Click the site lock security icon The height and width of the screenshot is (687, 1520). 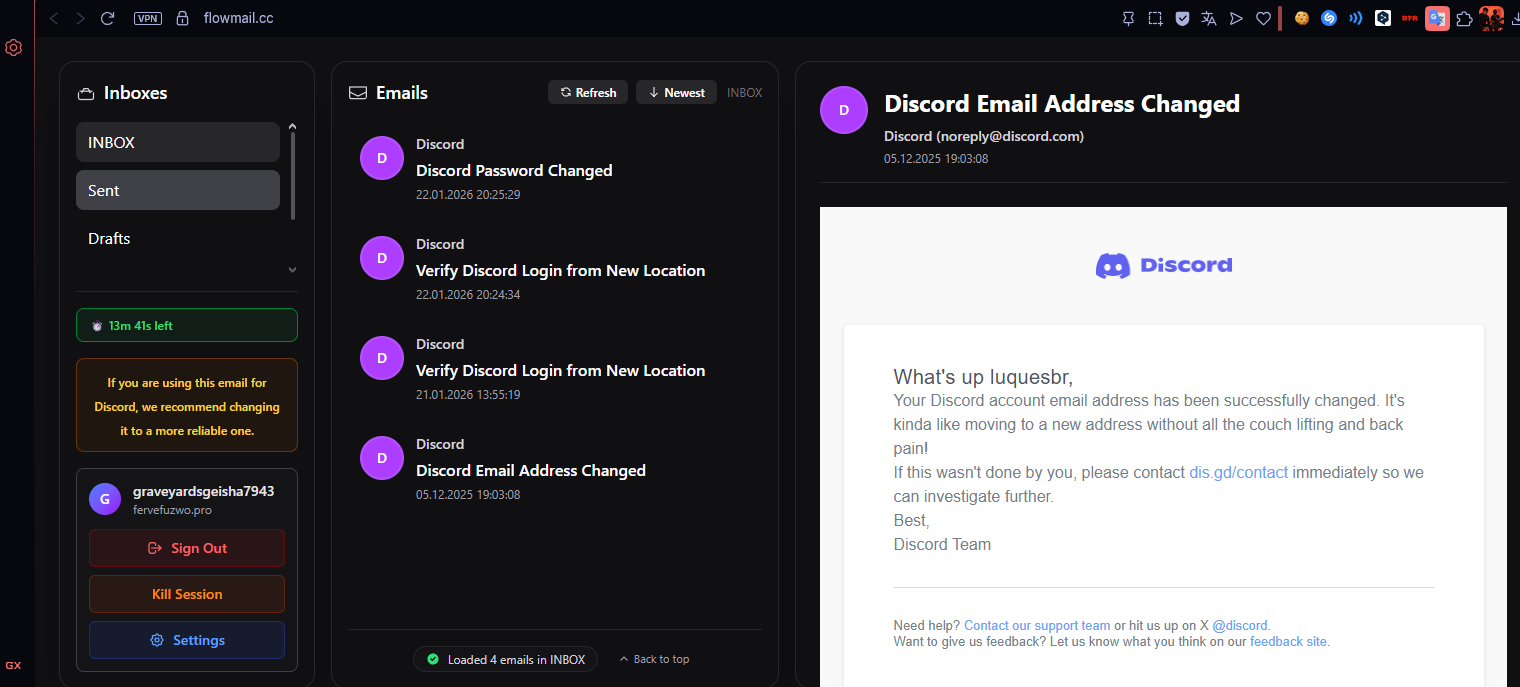click(x=182, y=18)
